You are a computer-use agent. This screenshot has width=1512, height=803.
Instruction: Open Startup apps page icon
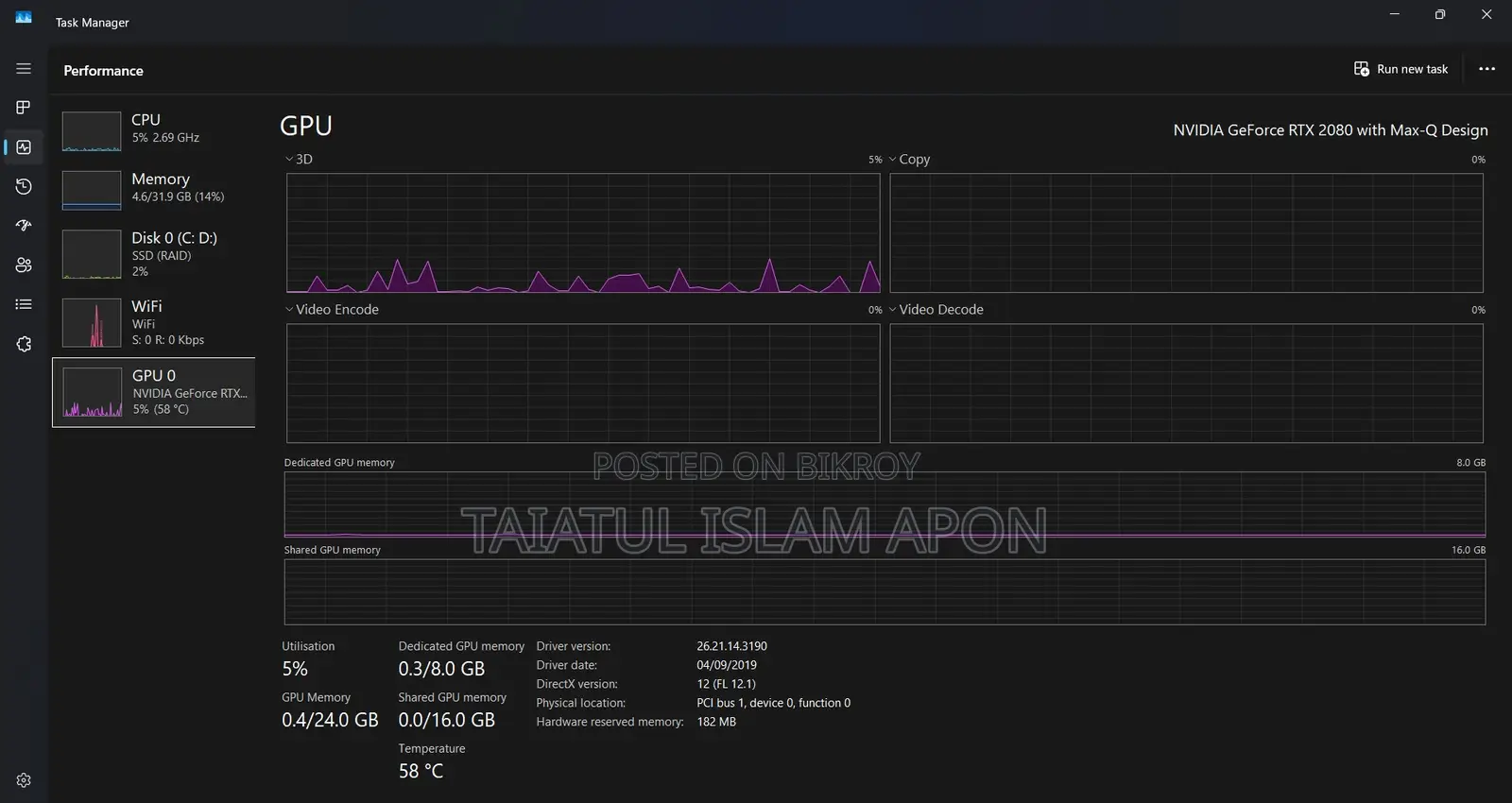click(24, 225)
